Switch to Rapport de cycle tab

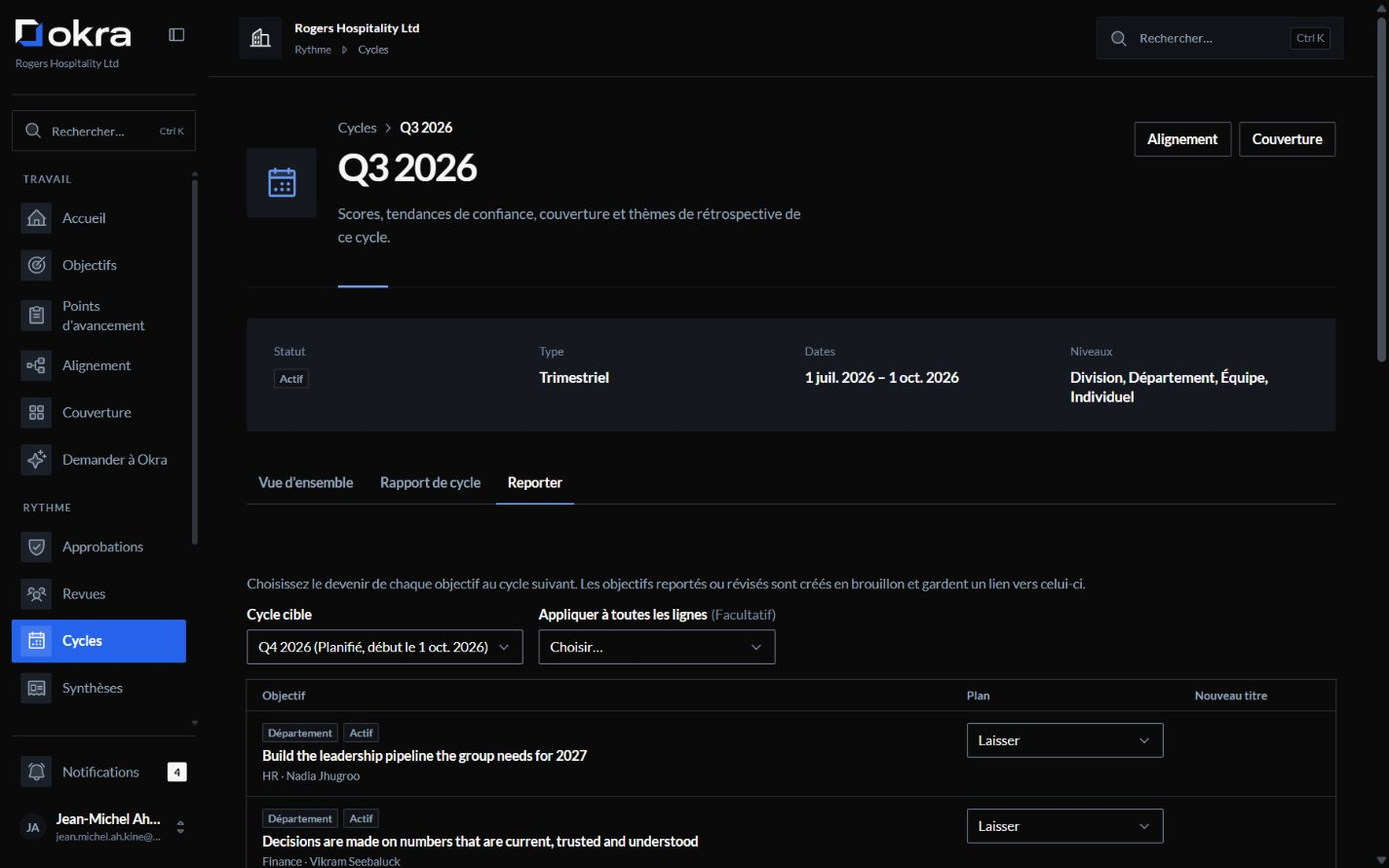point(430,482)
